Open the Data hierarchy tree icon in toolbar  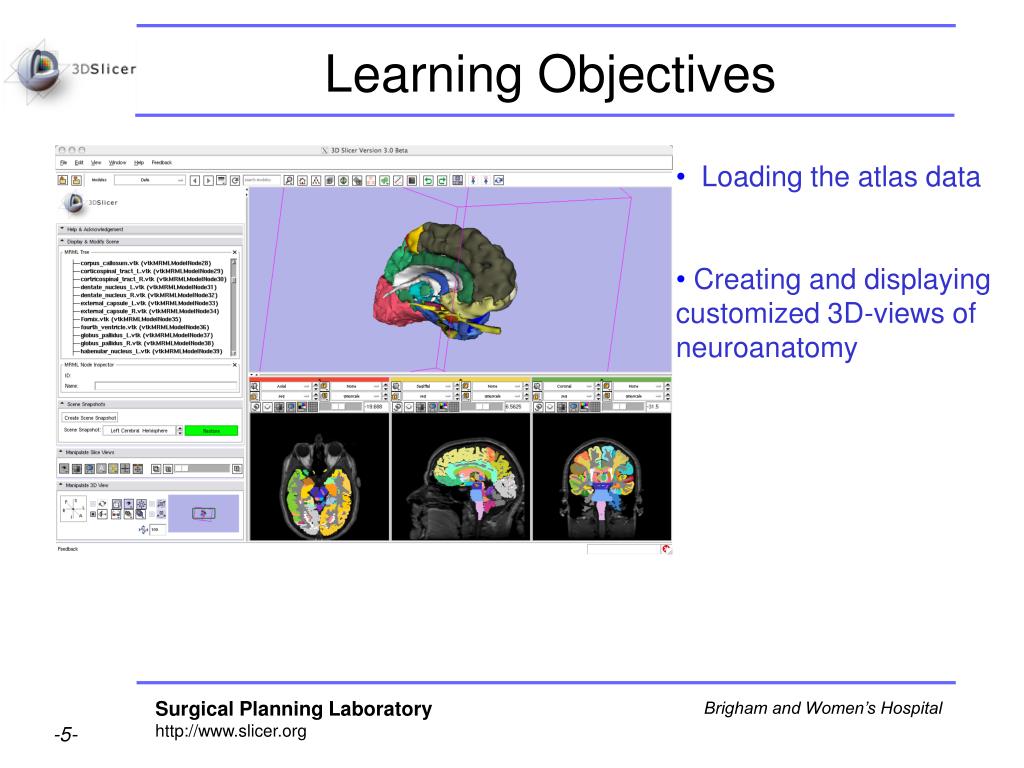pyautogui.click(x=316, y=180)
